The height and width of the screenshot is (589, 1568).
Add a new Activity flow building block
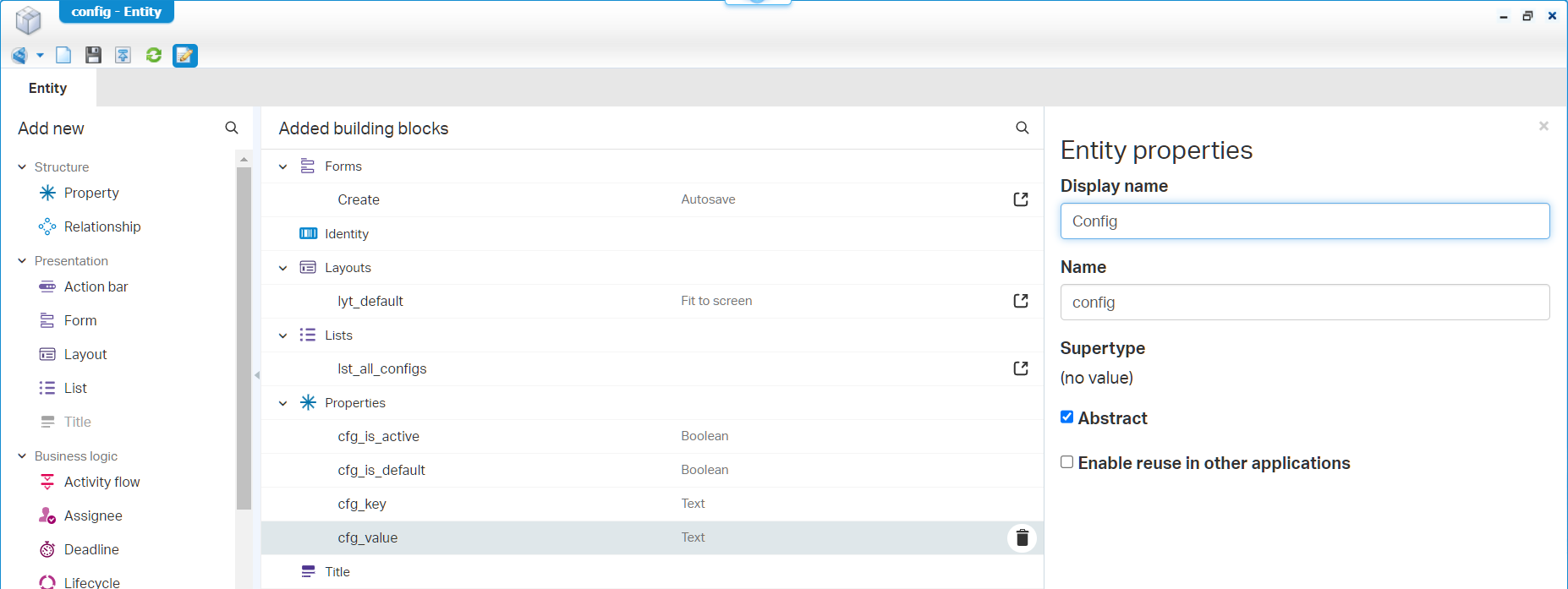click(x=101, y=482)
